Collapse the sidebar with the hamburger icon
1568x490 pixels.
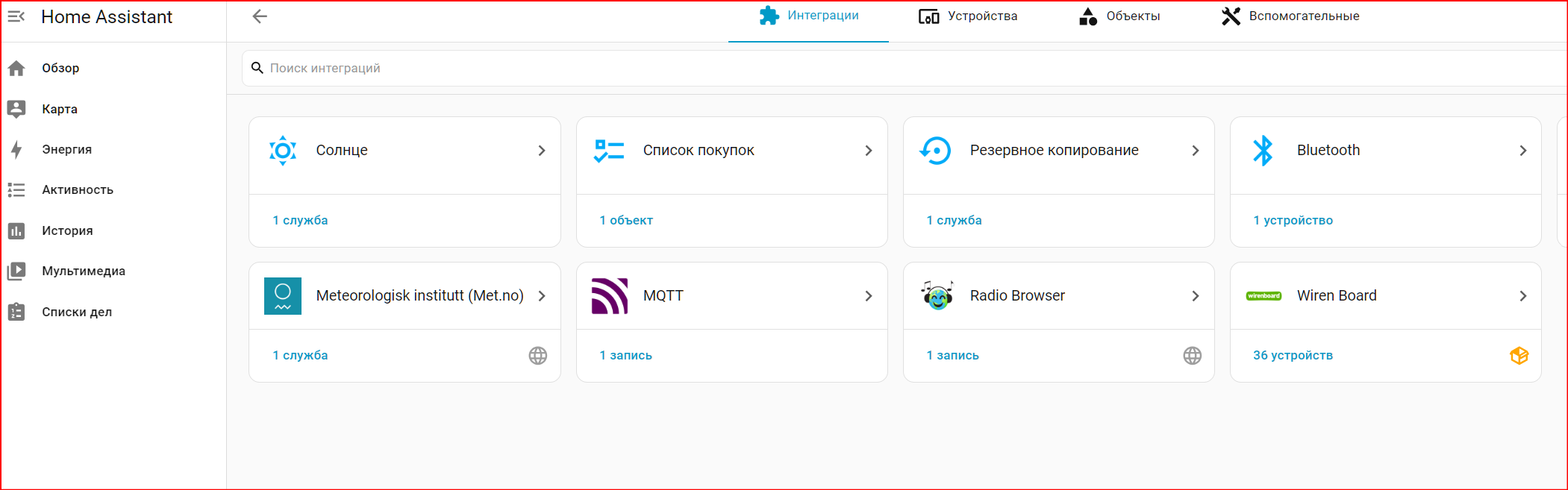click(16, 16)
